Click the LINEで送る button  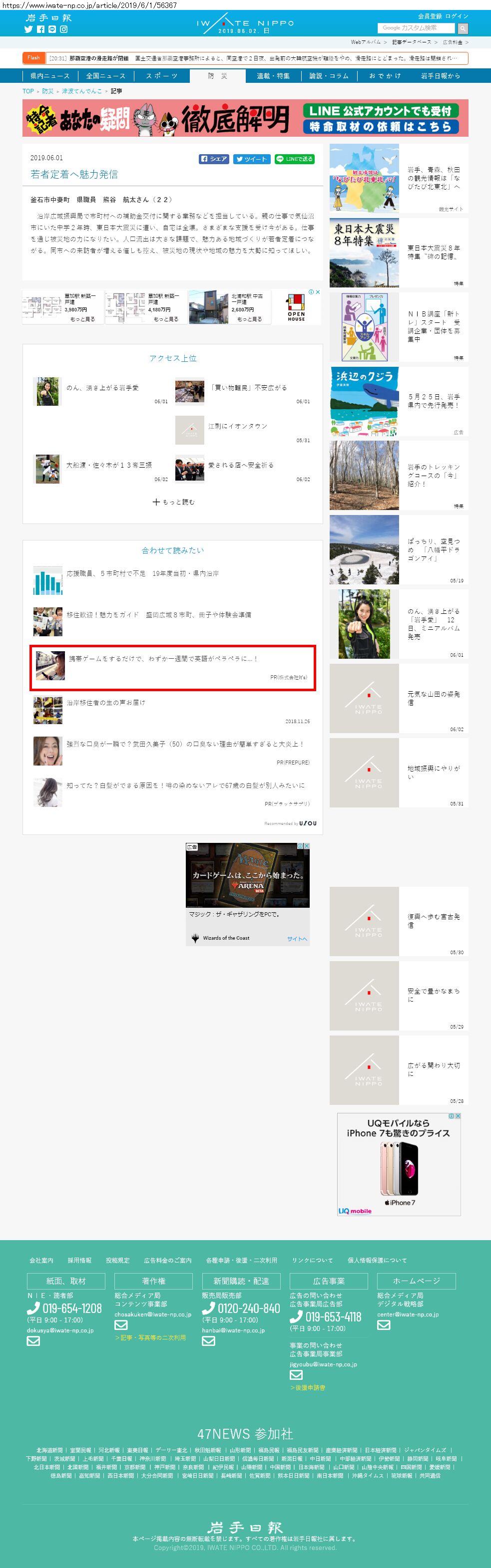[x=294, y=159]
